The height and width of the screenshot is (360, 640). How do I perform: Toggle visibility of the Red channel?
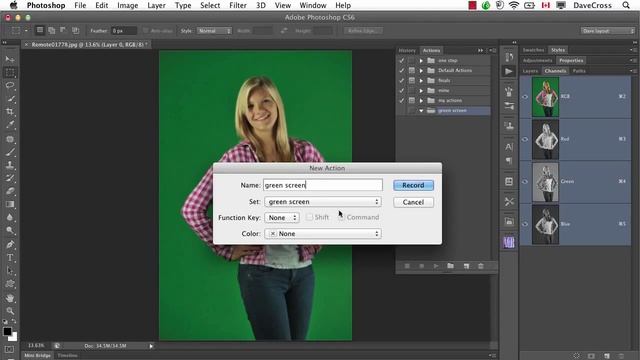[525, 139]
